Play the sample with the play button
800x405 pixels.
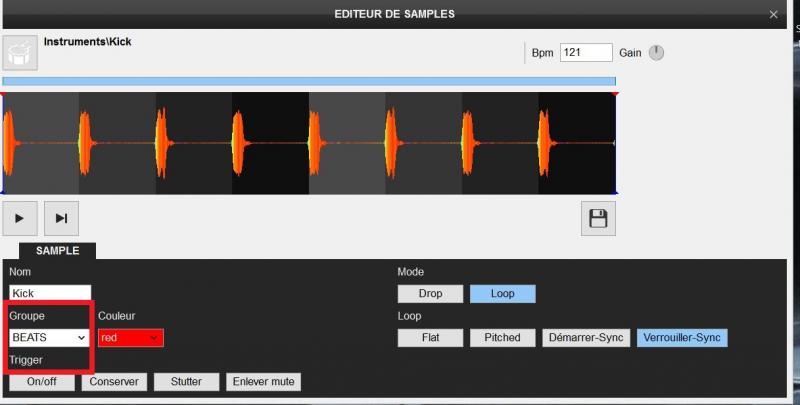coord(19,218)
